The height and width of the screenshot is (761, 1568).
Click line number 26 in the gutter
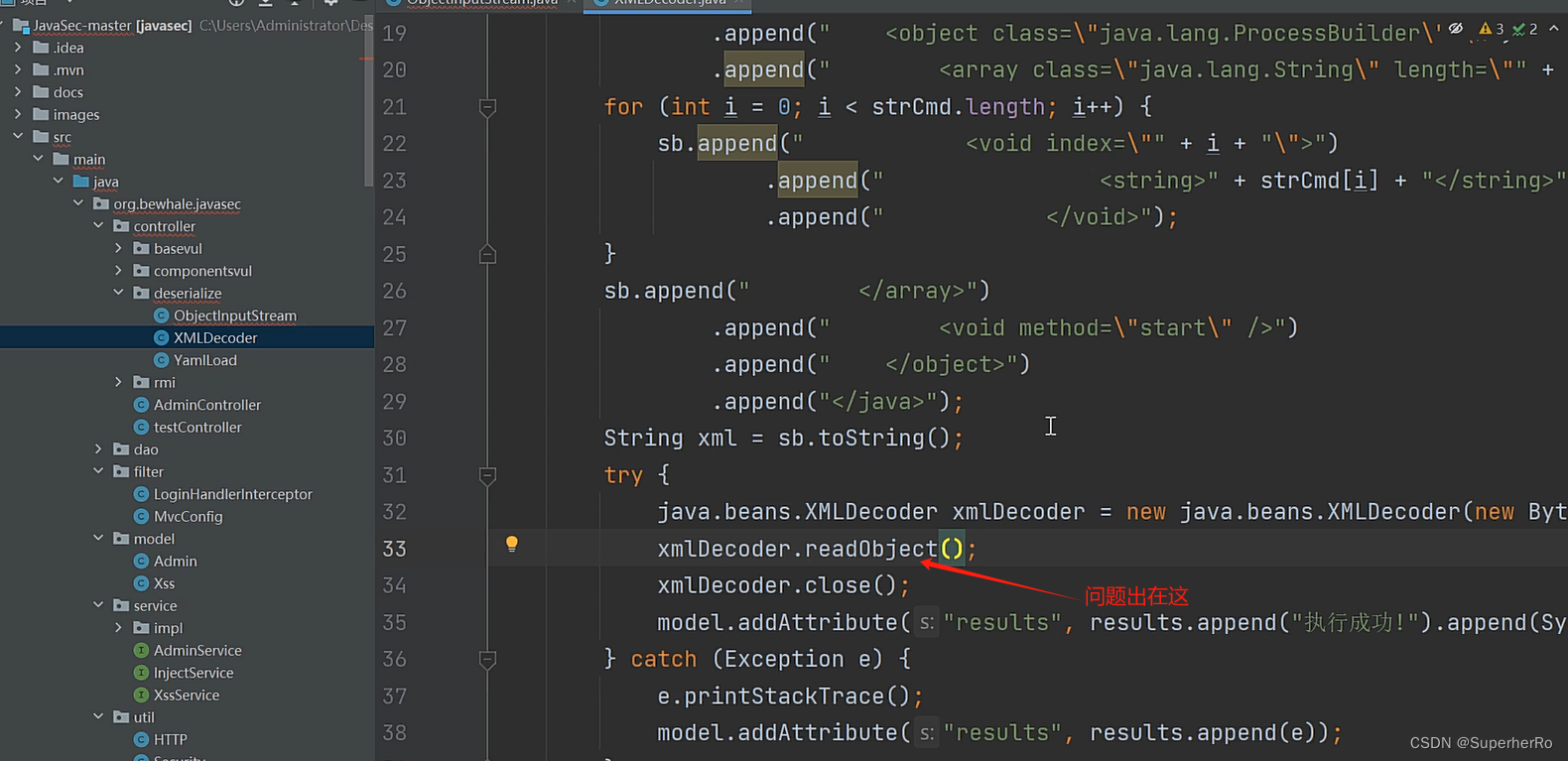coord(395,291)
